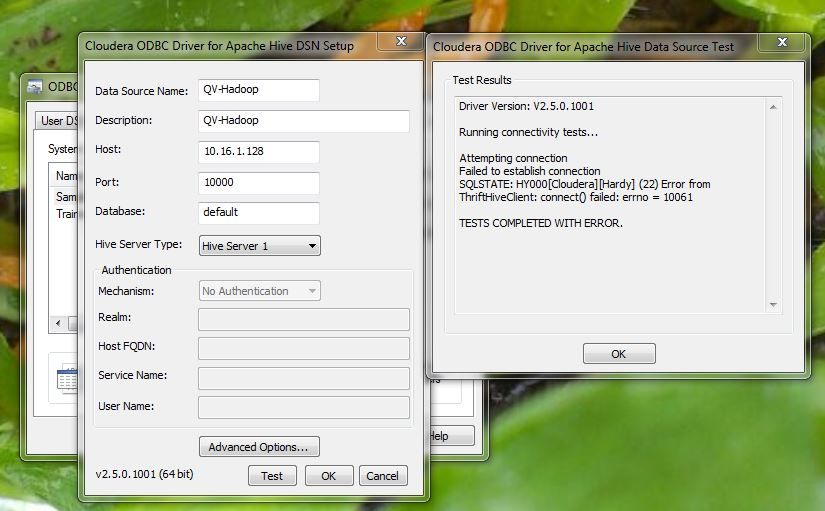
Task: Click 'TESTS COMPLETED WITH ERROR.' text
Action: [540, 223]
